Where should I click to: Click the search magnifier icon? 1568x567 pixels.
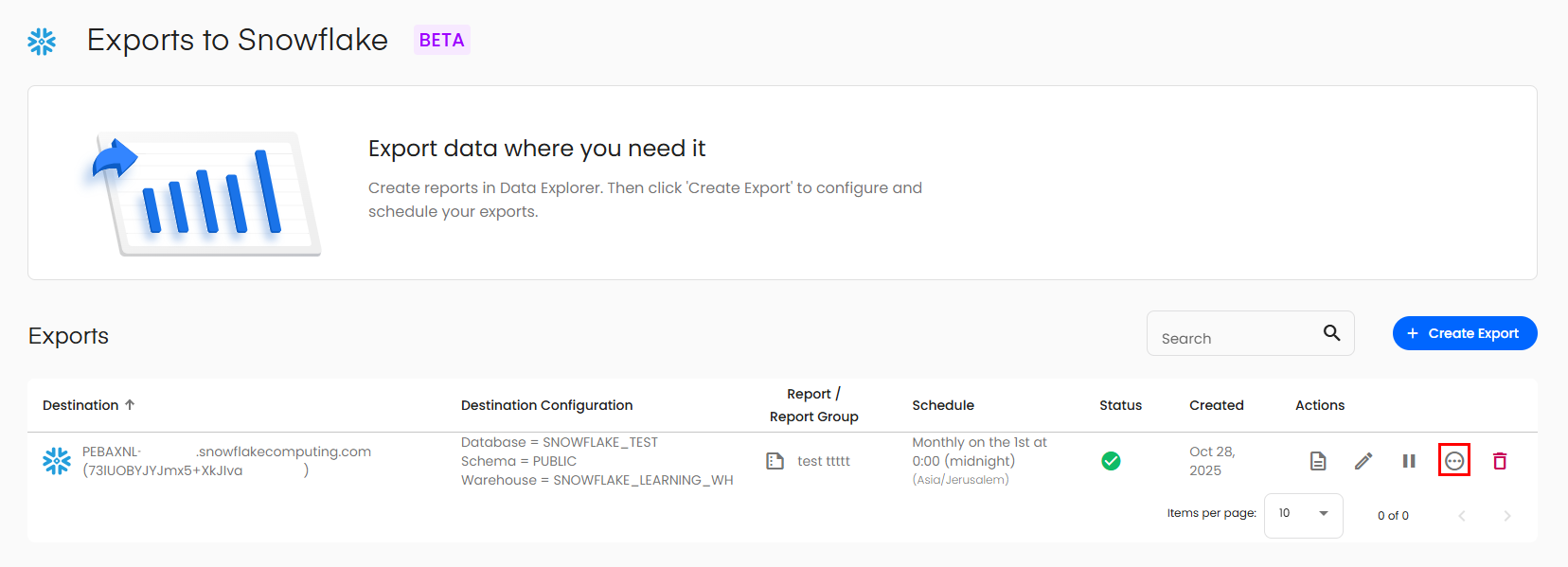pos(1331,333)
